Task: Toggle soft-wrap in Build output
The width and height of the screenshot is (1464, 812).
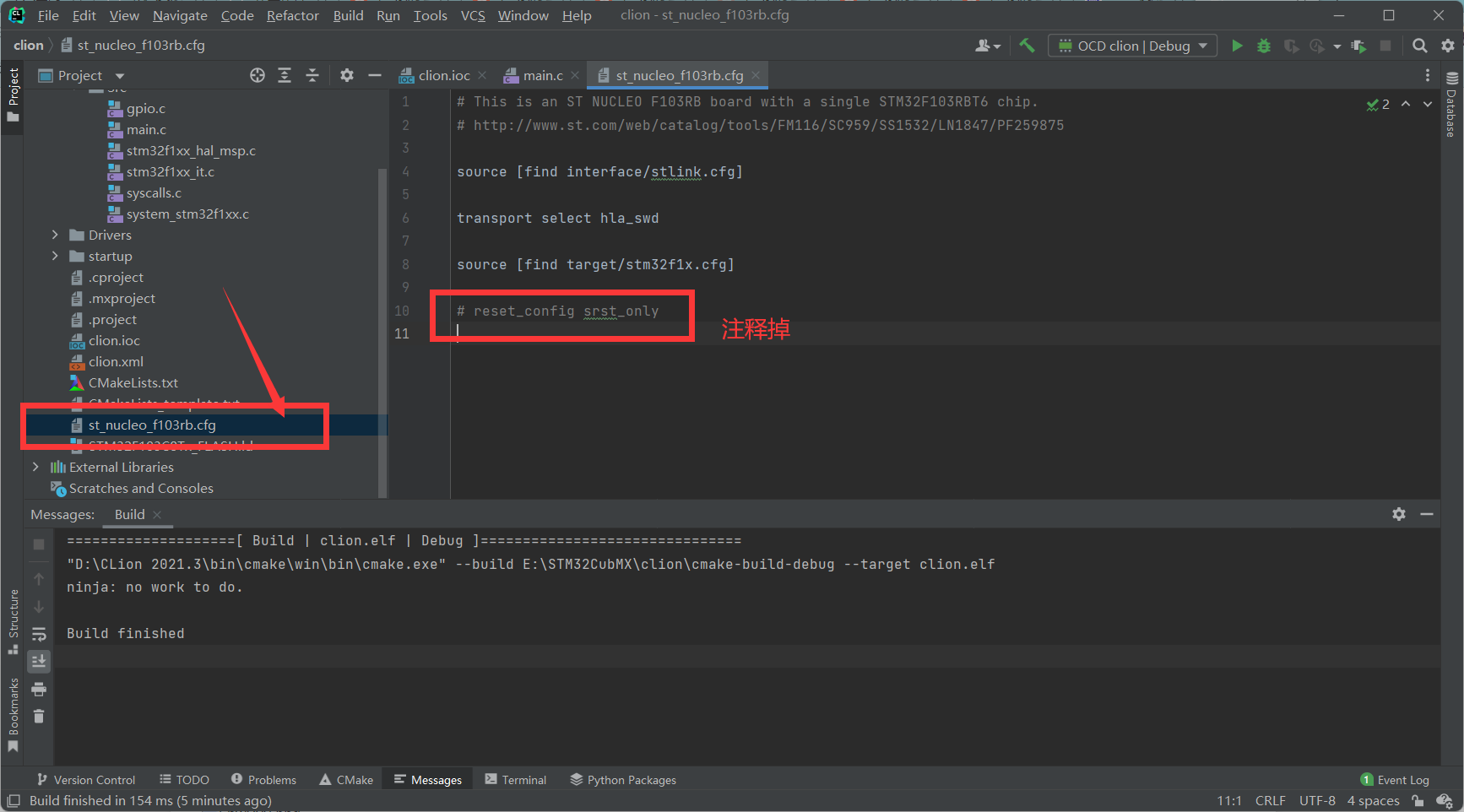Action: (39, 634)
